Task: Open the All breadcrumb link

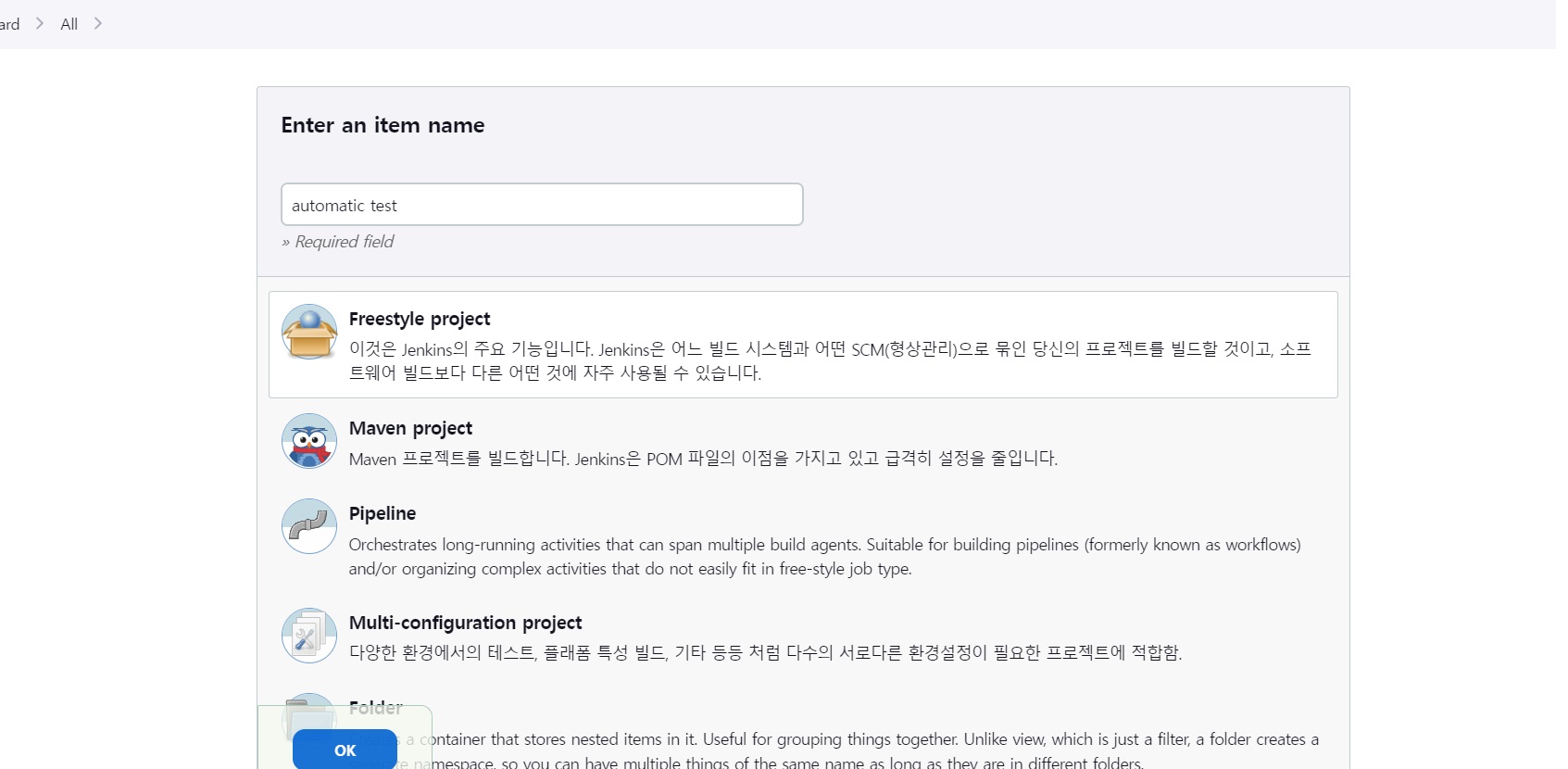Action: (x=69, y=24)
